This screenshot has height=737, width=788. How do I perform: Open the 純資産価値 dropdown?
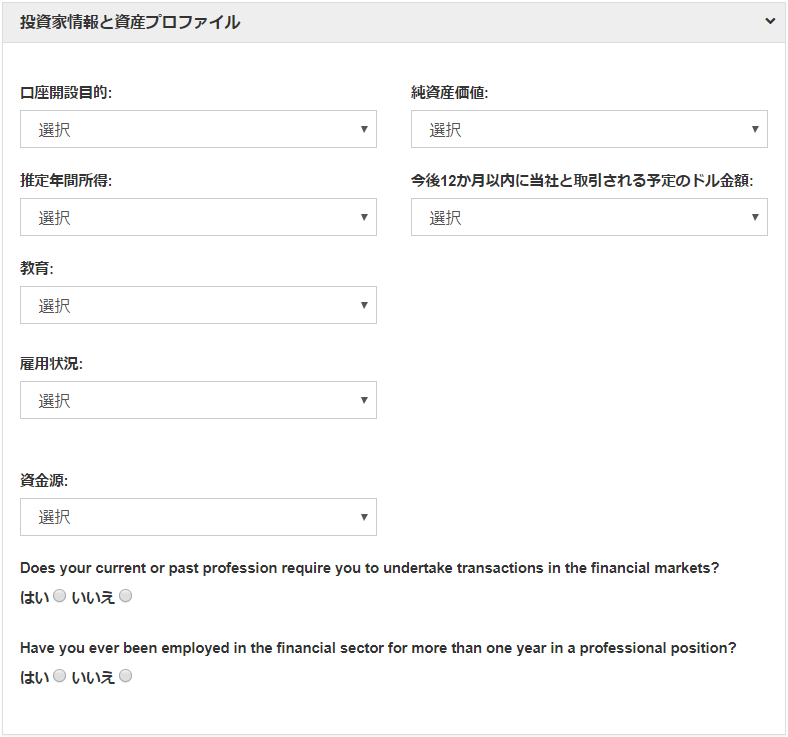coord(589,129)
